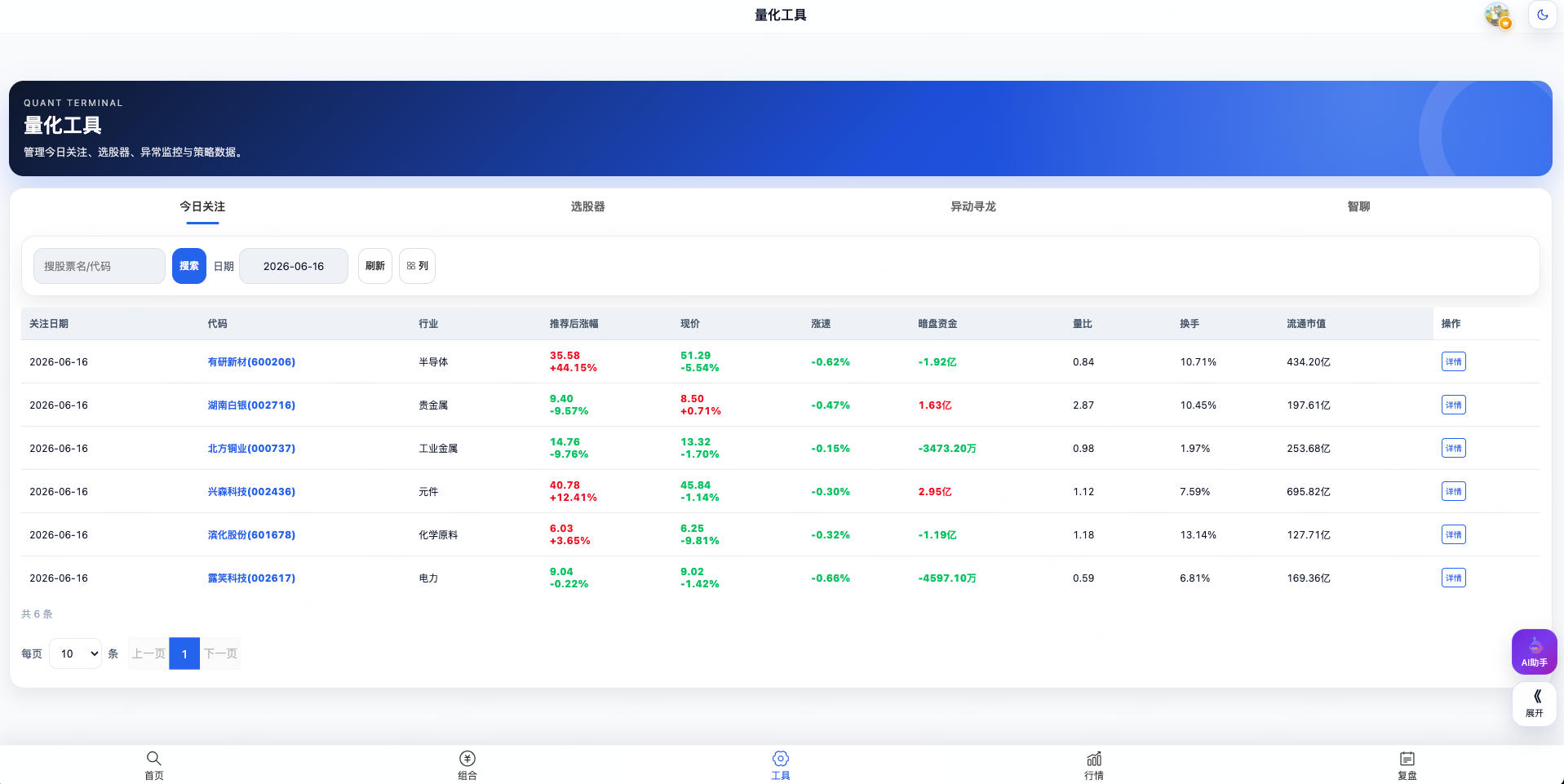Open the date picker 2026-06-16
Image resolution: width=1564 pixels, height=784 pixels.
[294, 266]
